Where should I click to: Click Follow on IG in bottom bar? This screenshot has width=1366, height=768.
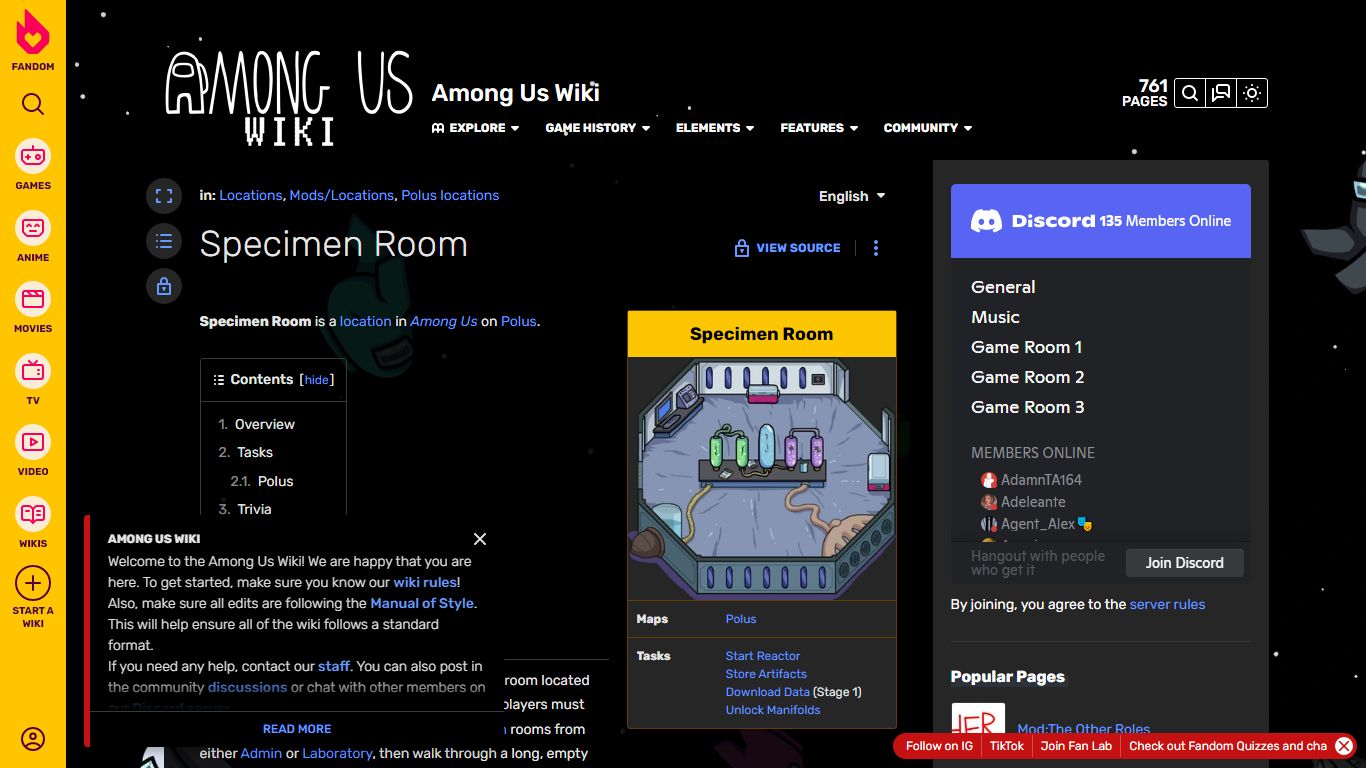[x=939, y=746]
